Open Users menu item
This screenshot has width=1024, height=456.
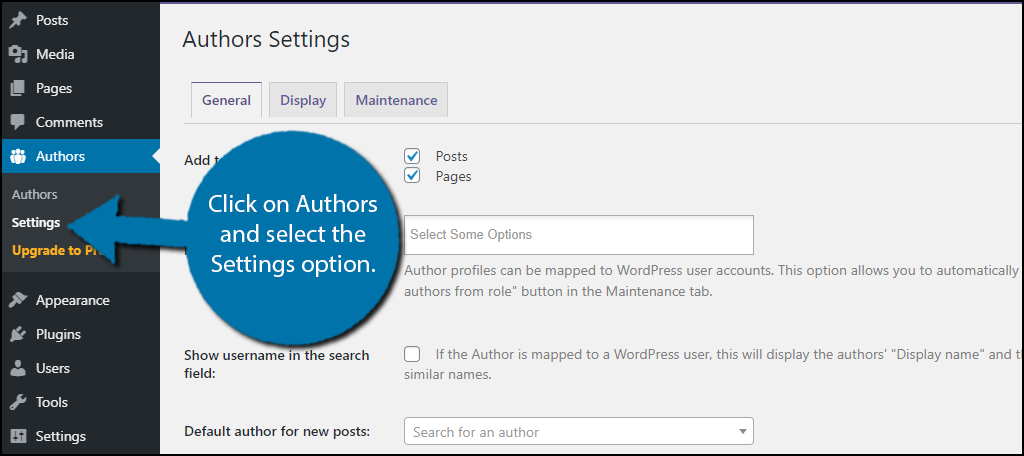(80, 368)
